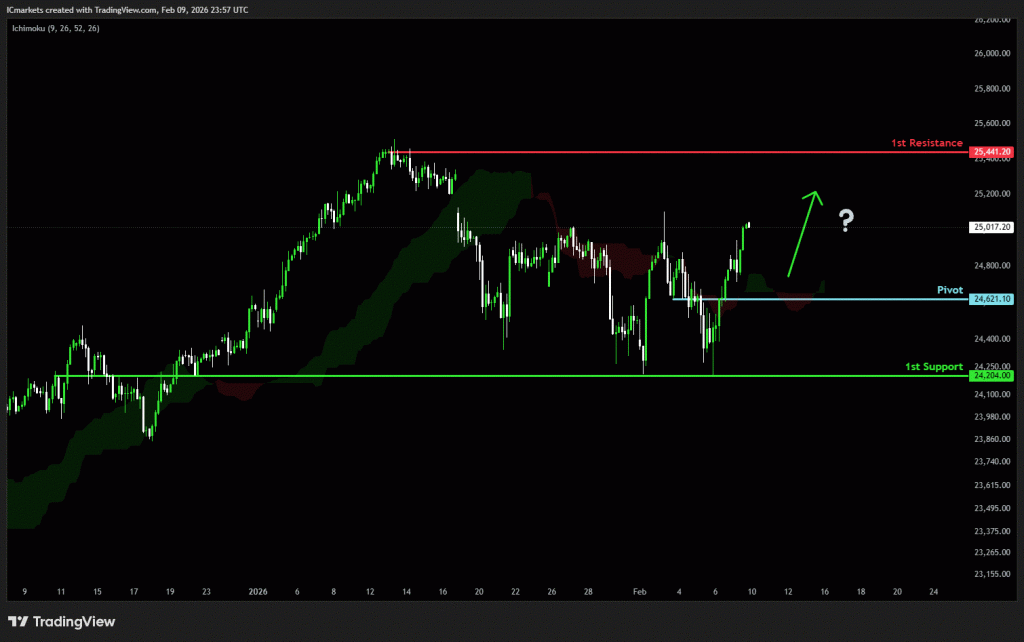Click the '2026' label on time axis
This screenshot has width=1024, height=642.
tap(258, 591)
